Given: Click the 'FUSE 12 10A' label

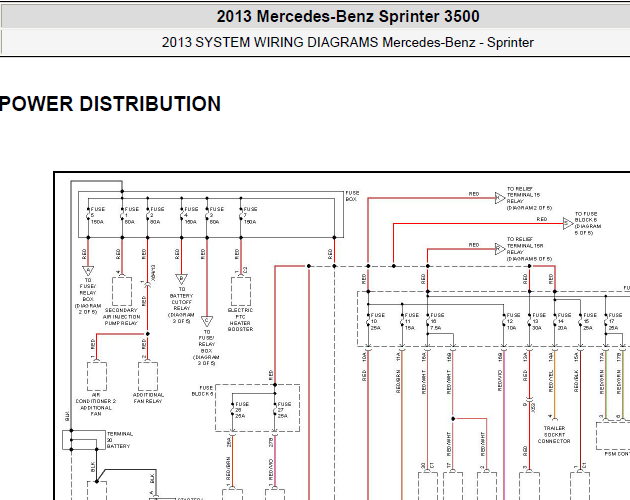Looking at the screenshot, I should [513, 322].
